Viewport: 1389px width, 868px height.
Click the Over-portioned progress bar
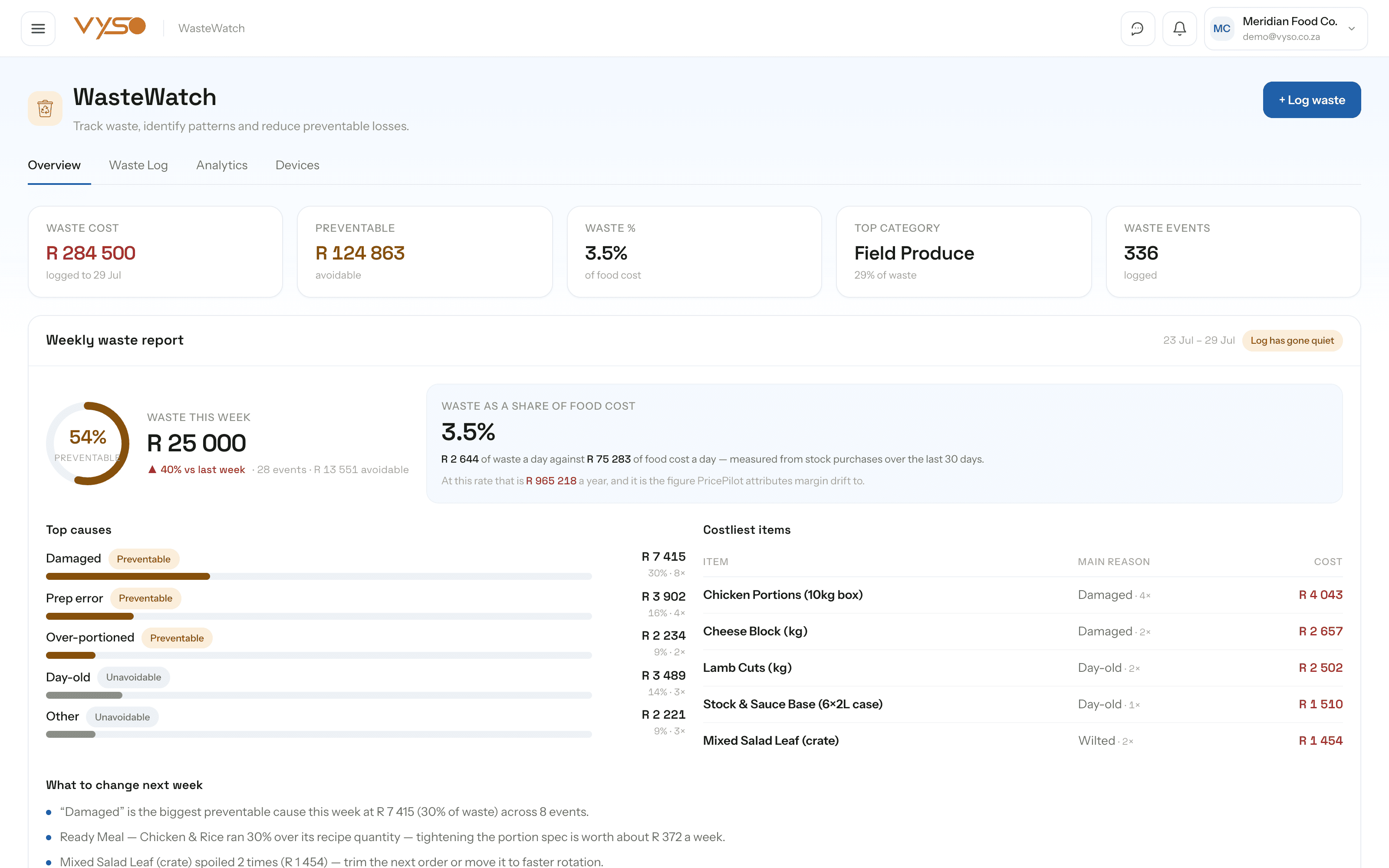[x=319, y=655]
